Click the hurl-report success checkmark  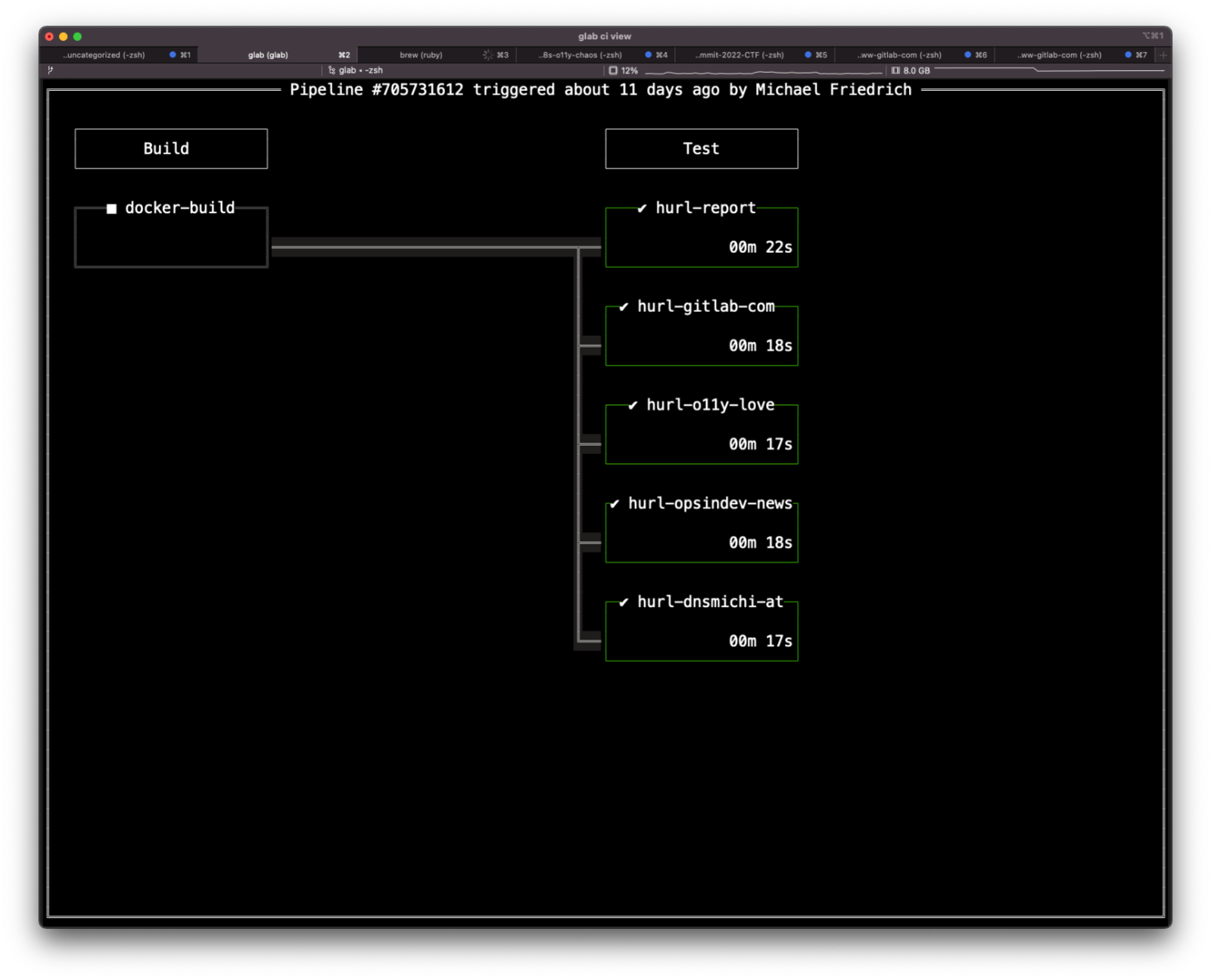point(642,209)
